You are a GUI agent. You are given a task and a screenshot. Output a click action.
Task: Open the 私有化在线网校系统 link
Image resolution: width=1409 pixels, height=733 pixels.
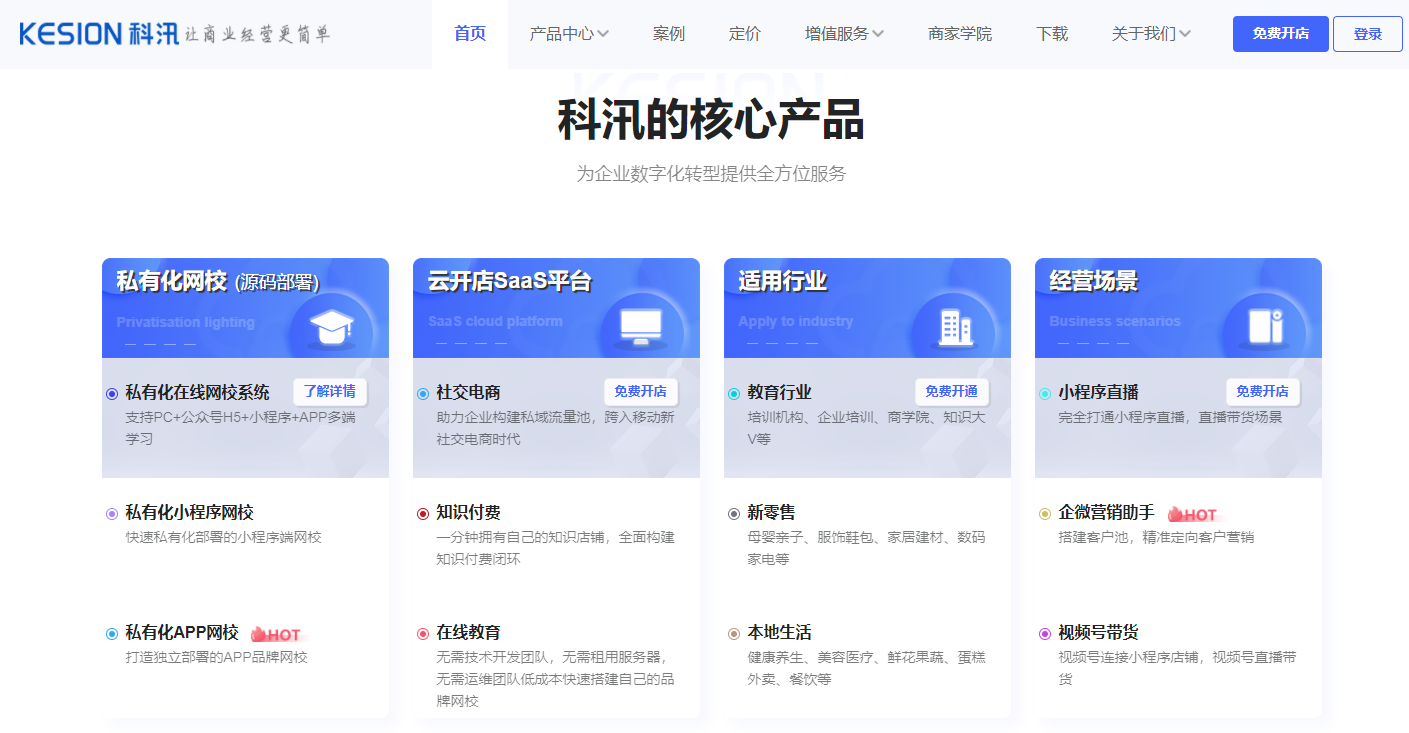tap(197, 392)
